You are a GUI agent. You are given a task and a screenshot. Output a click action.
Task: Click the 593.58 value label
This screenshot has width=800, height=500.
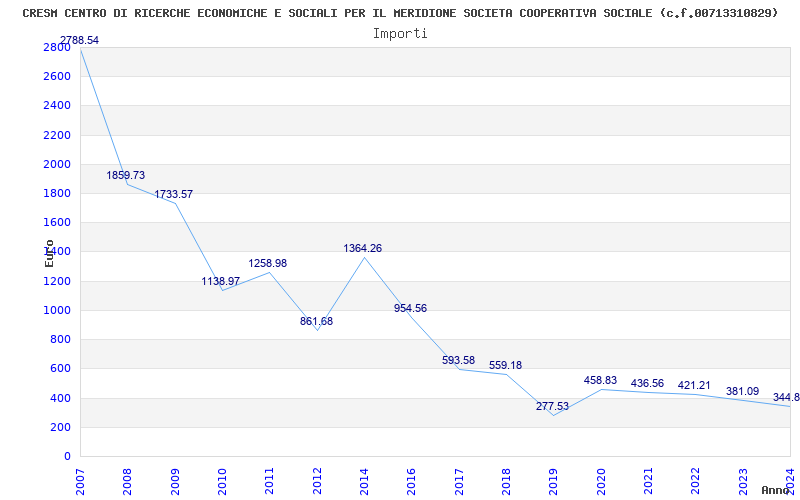click(x=458, y=360)
